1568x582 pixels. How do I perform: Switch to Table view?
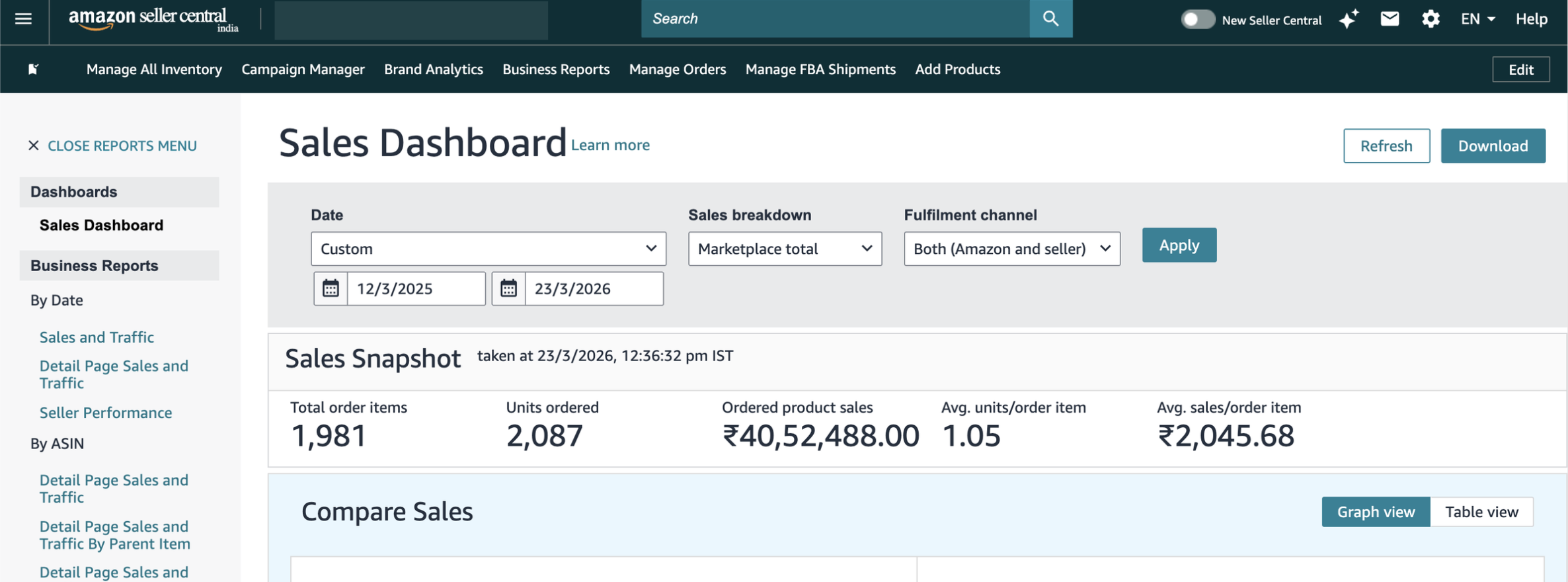point(1481,512)
